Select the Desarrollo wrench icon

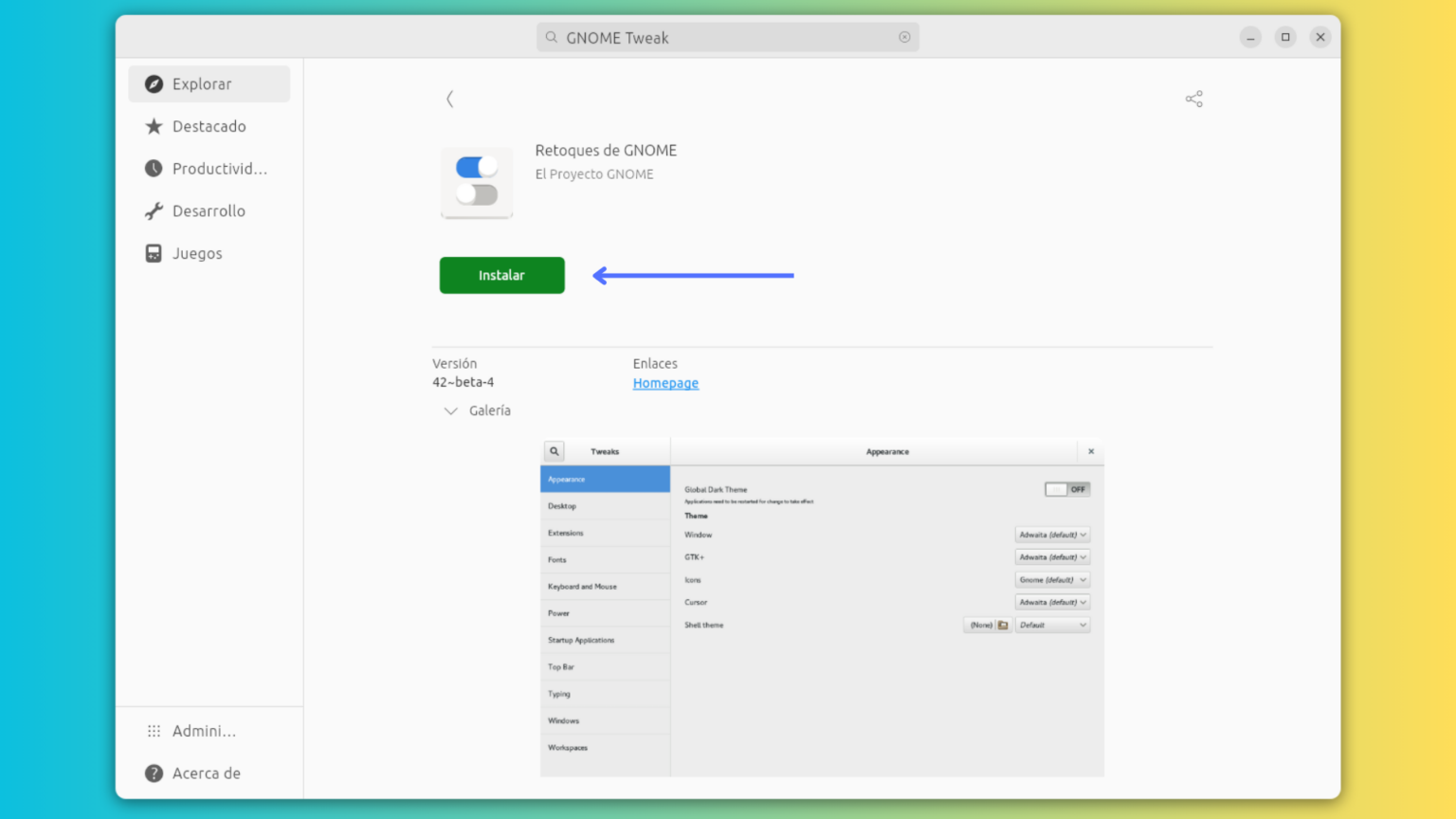coord(153,210)
